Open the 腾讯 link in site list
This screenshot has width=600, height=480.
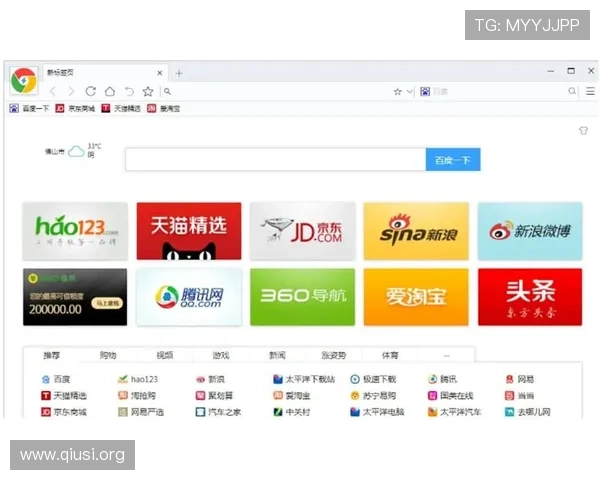tap(442, 379)
